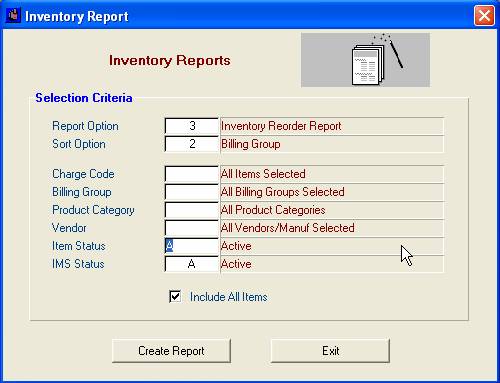
Task: Click the application icon in title bar
Action: click(13, 15)
